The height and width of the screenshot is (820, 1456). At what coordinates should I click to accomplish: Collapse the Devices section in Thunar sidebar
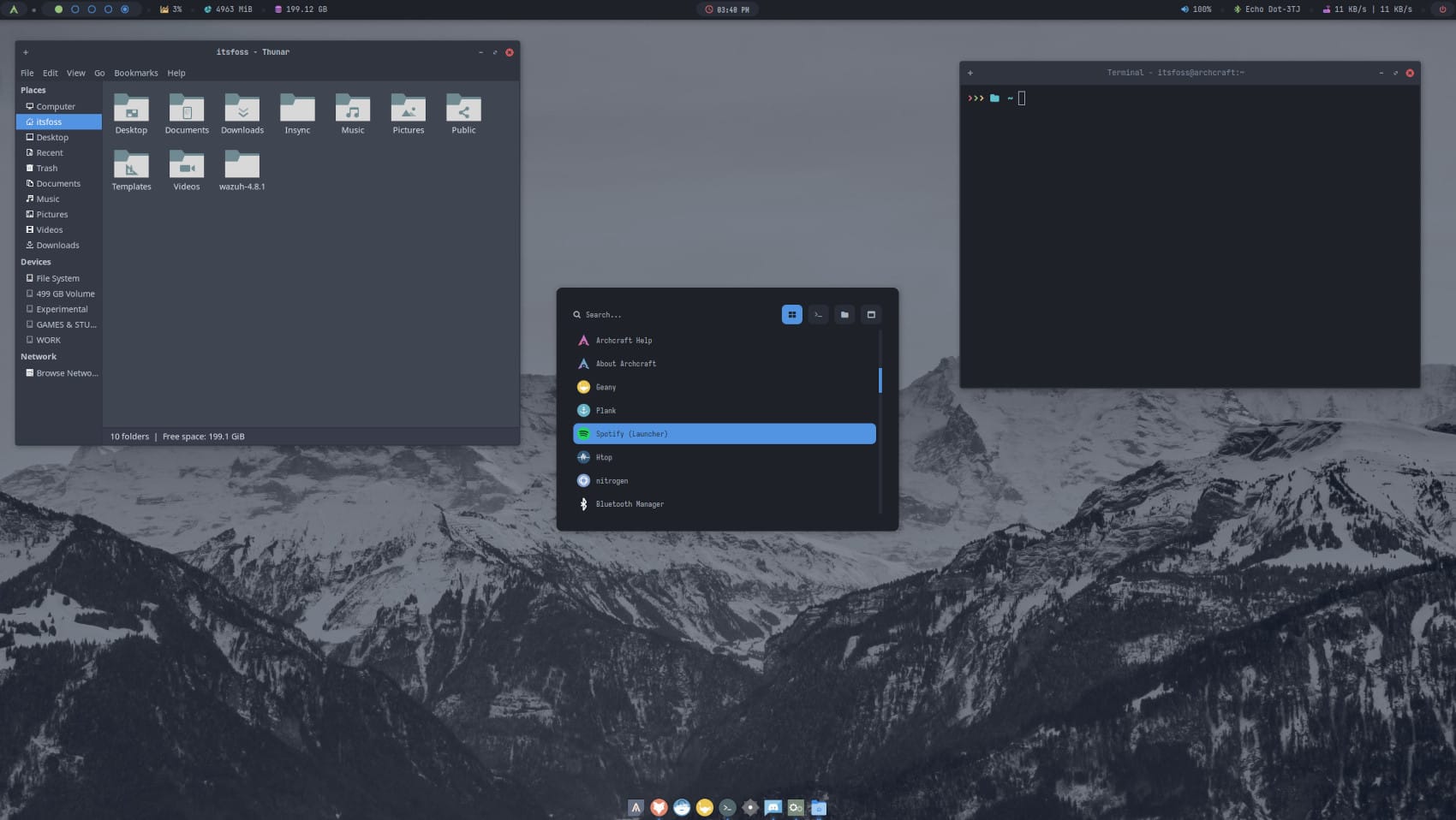(35, 261)
